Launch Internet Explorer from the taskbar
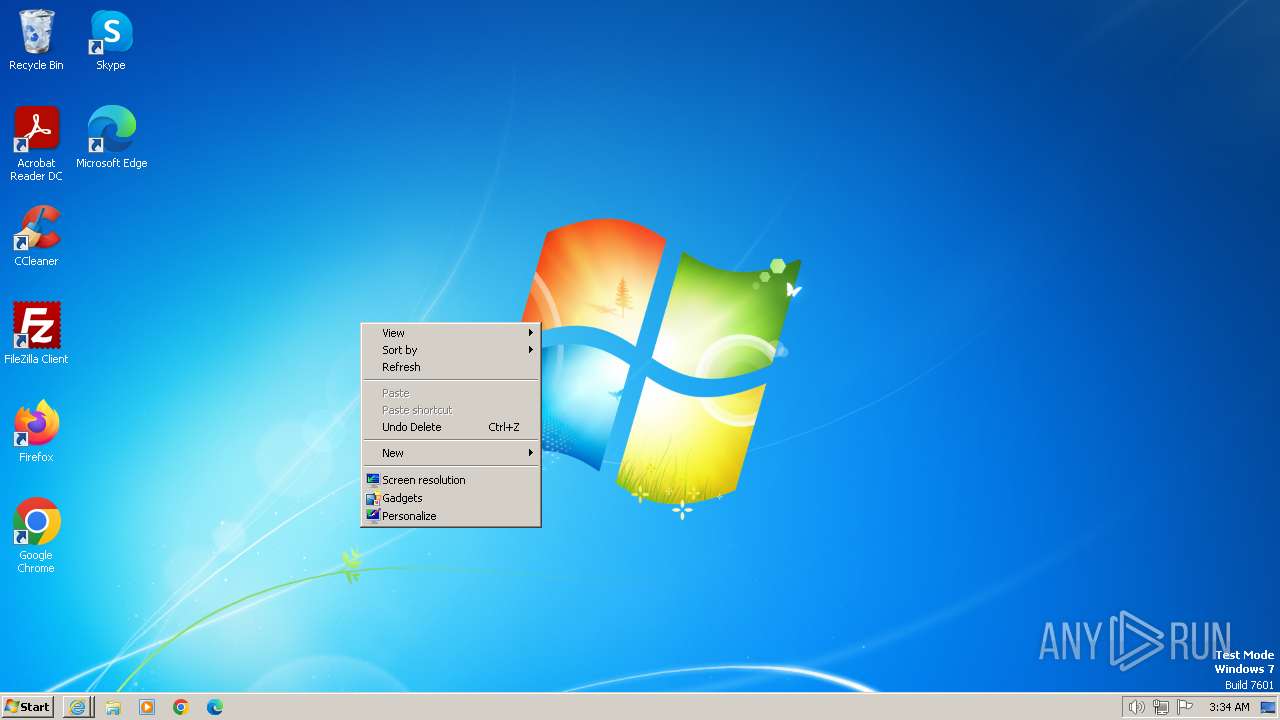Viewport: 1280px width, 720px height. (78, 707)
